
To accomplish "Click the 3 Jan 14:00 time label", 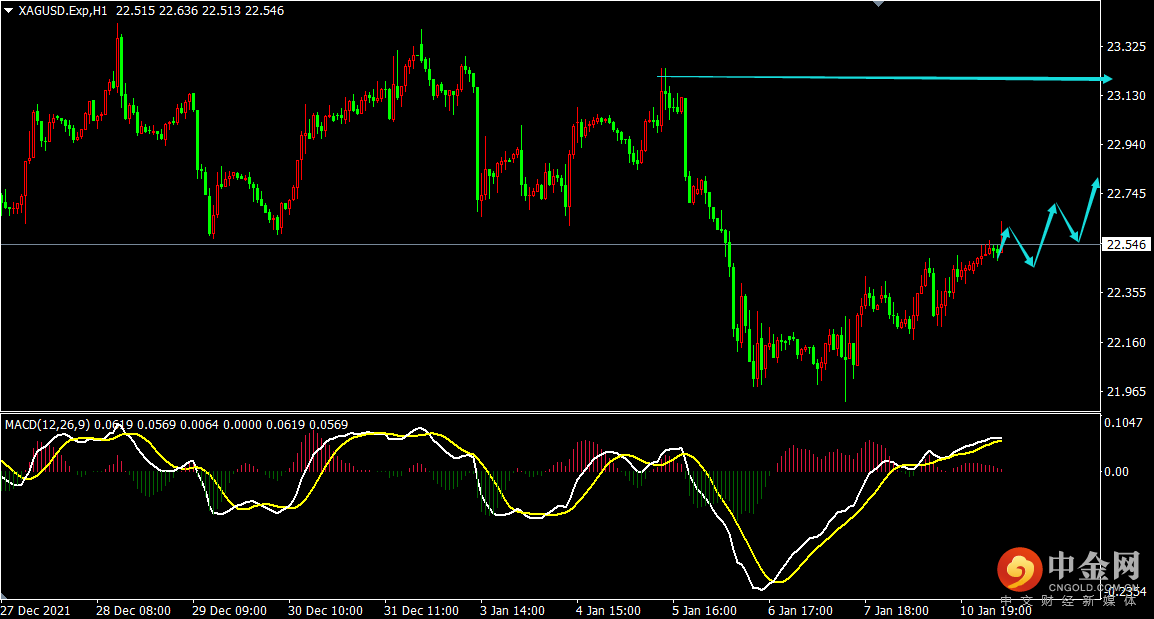I will point(511,610).
